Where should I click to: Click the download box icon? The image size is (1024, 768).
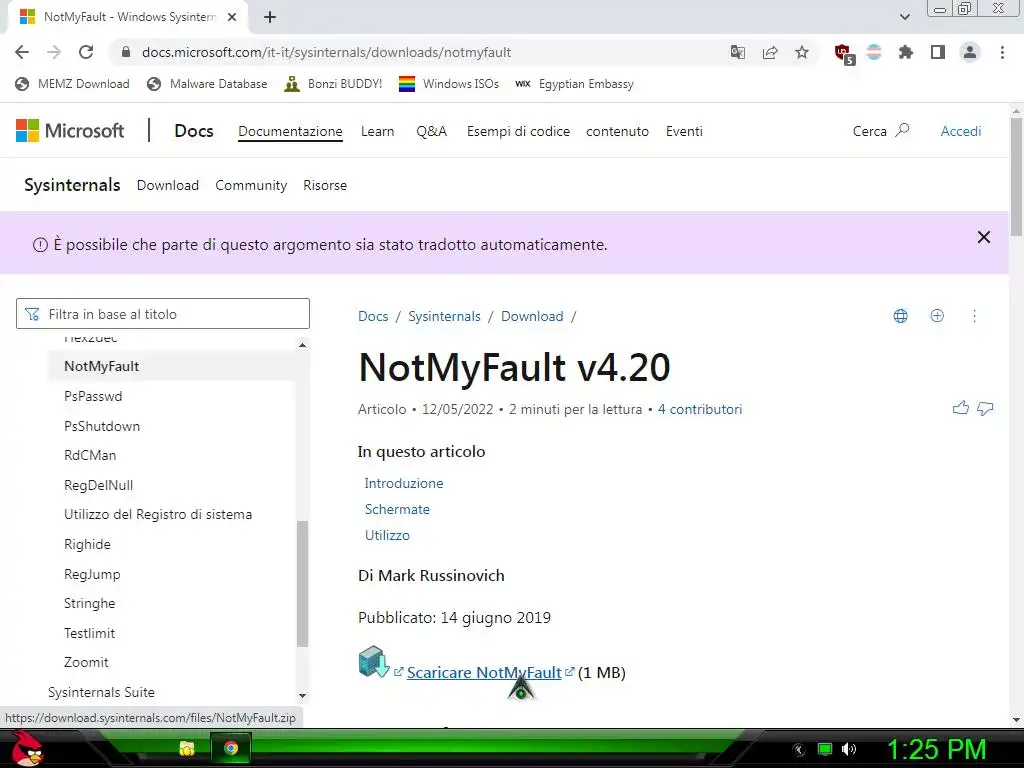click(374, 662)
